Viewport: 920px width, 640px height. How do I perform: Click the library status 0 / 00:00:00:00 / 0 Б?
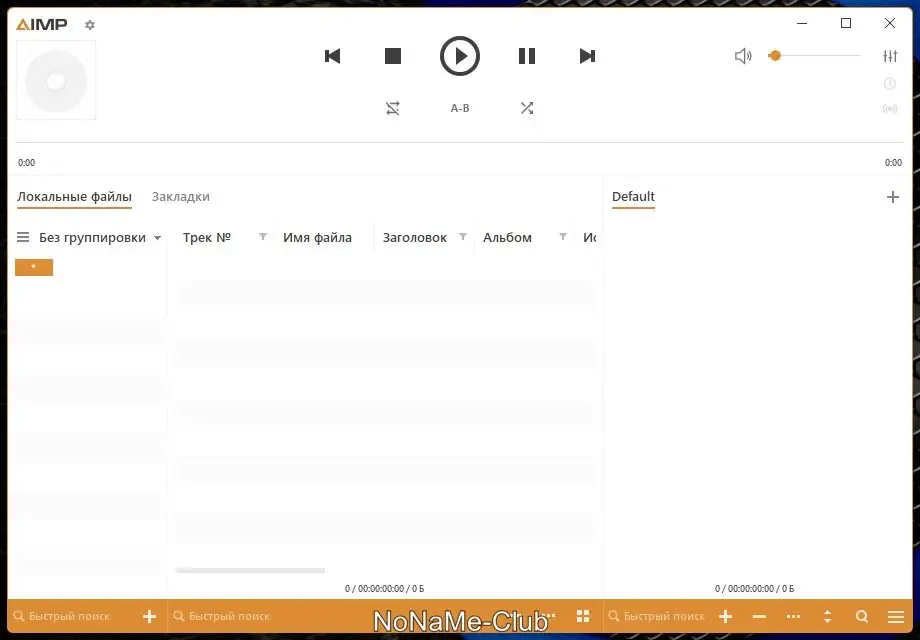[x=384, y=588]
